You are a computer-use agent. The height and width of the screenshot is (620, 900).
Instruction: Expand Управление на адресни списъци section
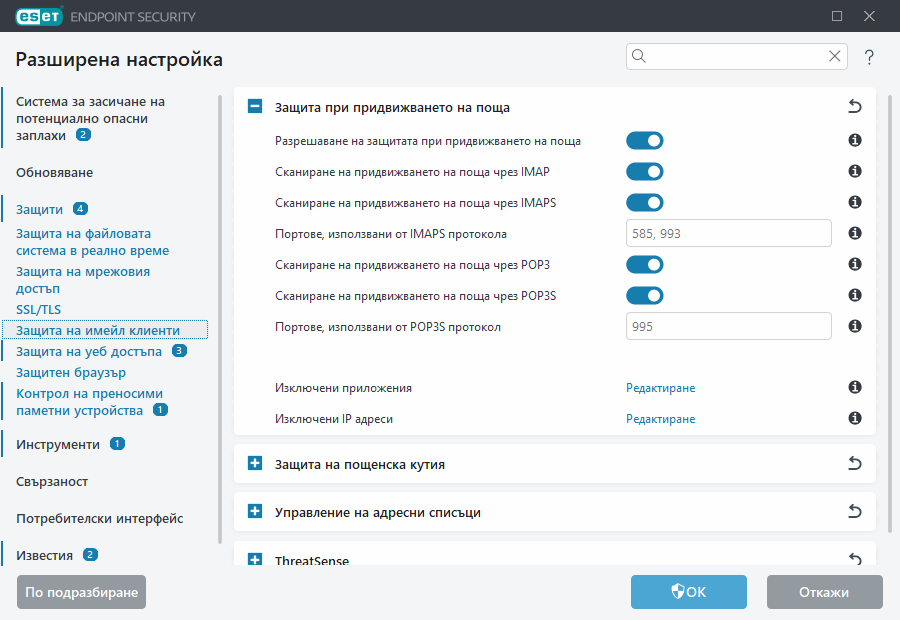coord(255,512)
